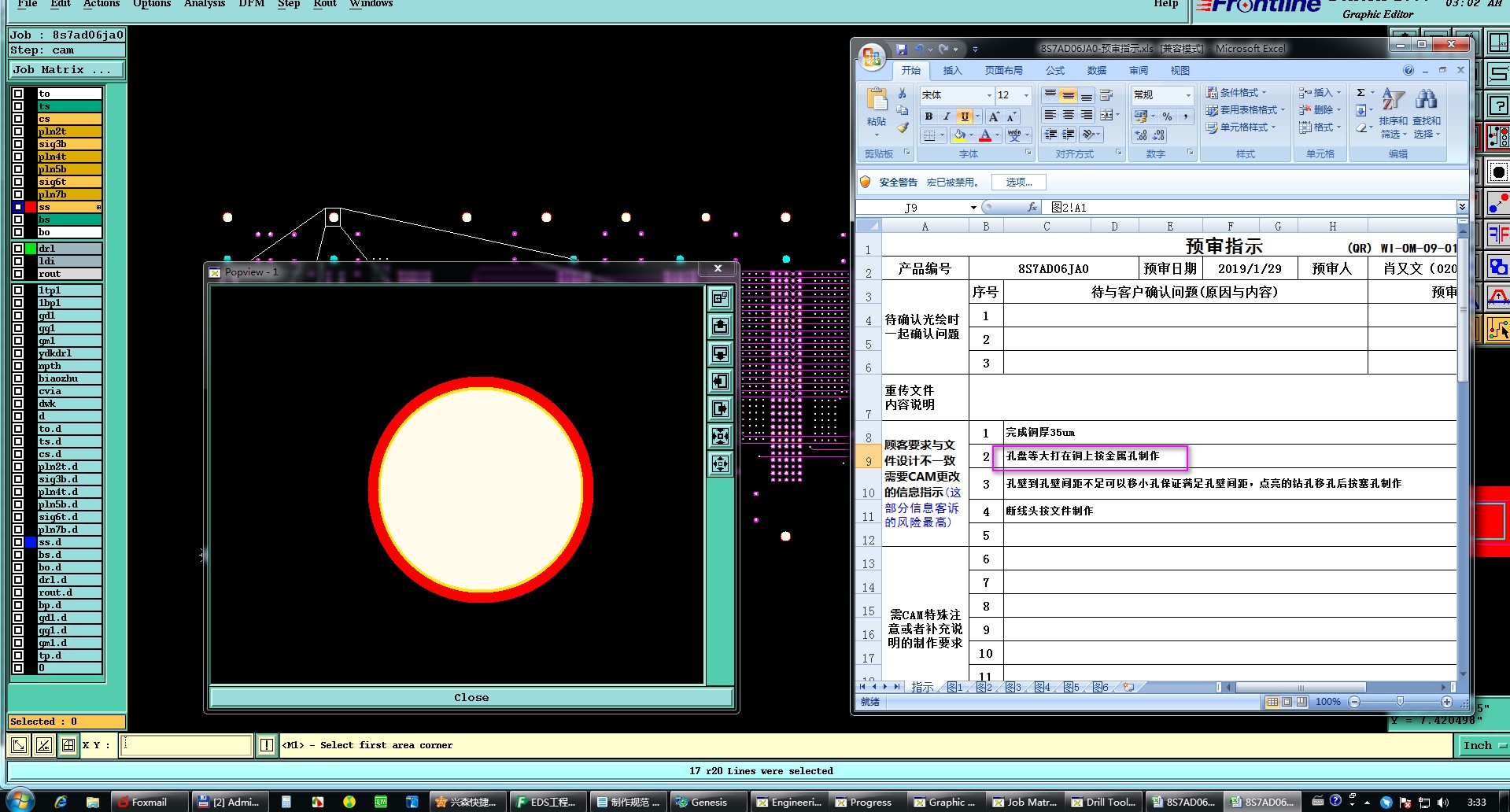The height and width of the screenshot is (812, 1510).
Task: Open the Analysis menu
Action: 204,4
